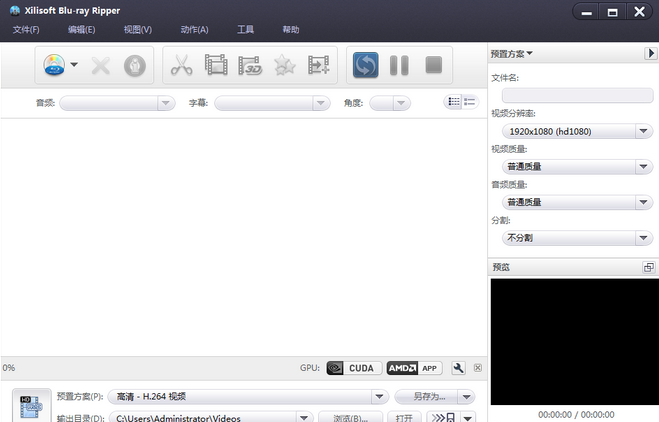Toggle AMD APP GPU acceleration
This screenshot has width=659, height=422.
414,368
